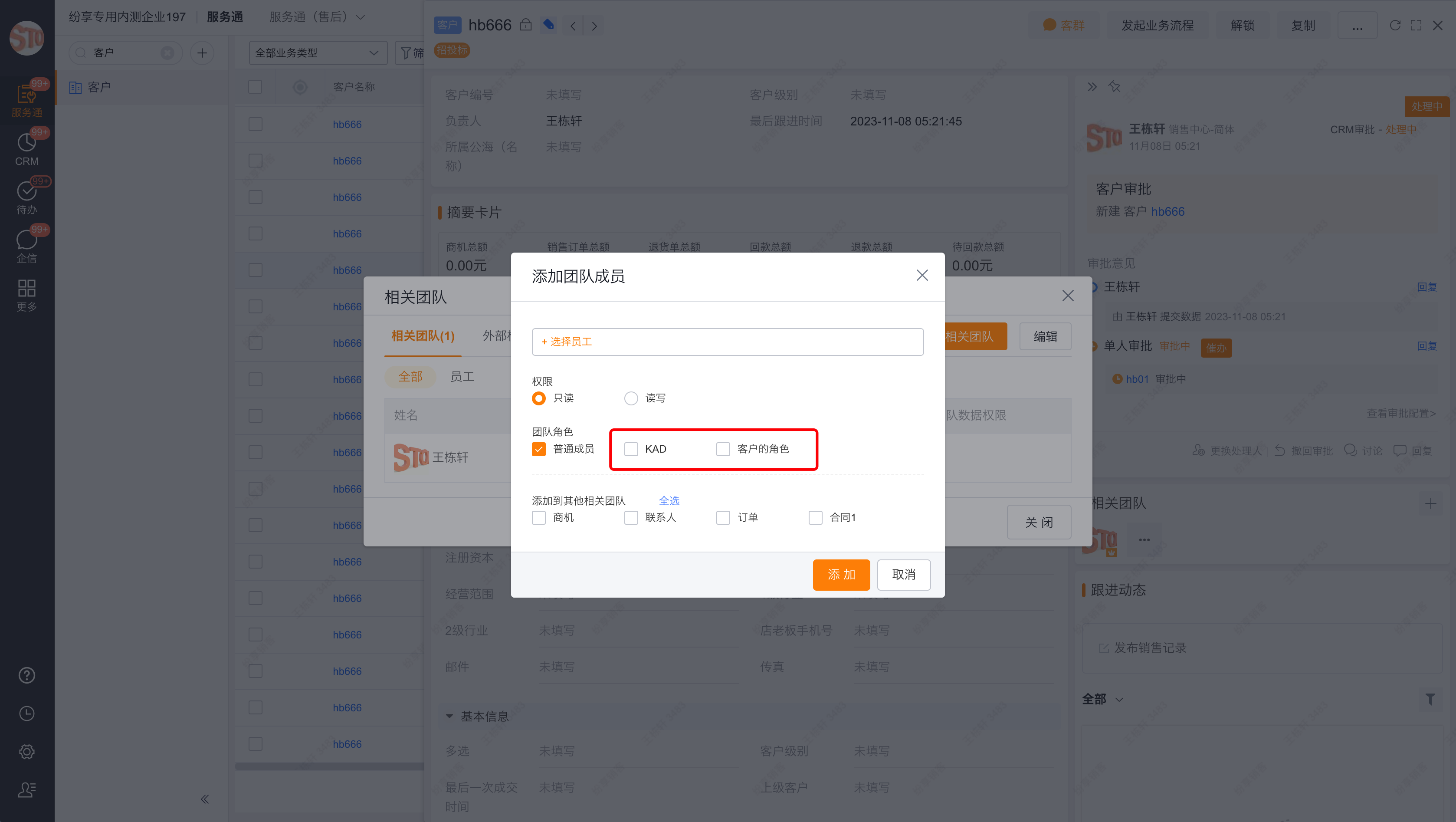
Task: Click the help question mark icon
Action: coord(26,676)
